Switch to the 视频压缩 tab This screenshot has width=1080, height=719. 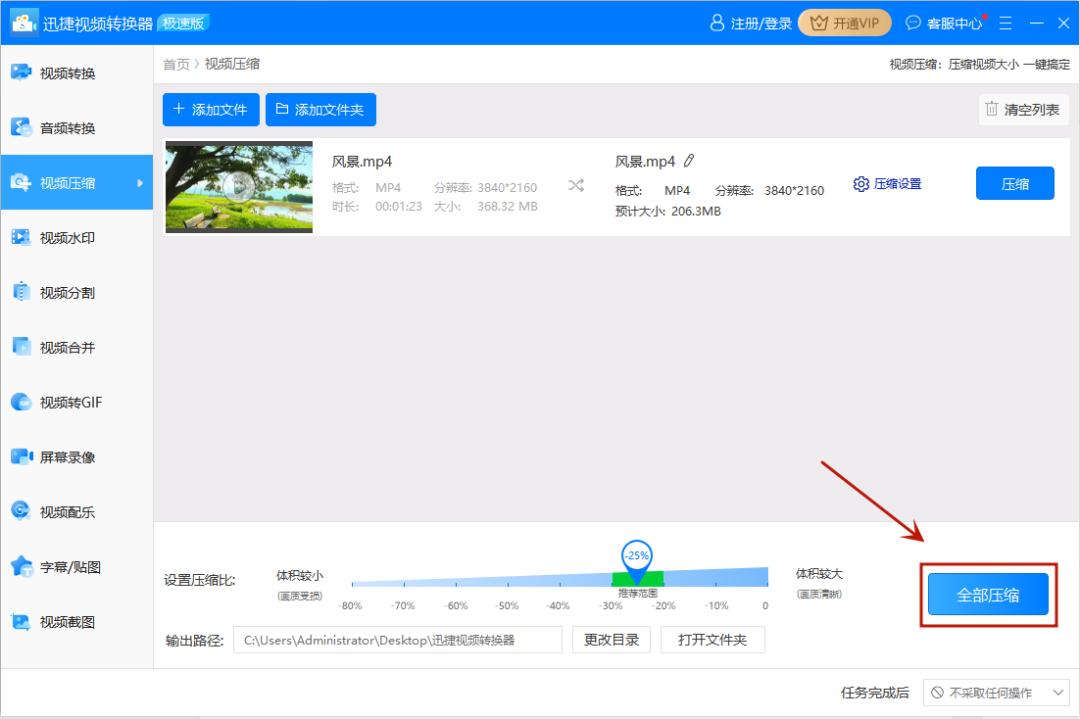60,183
